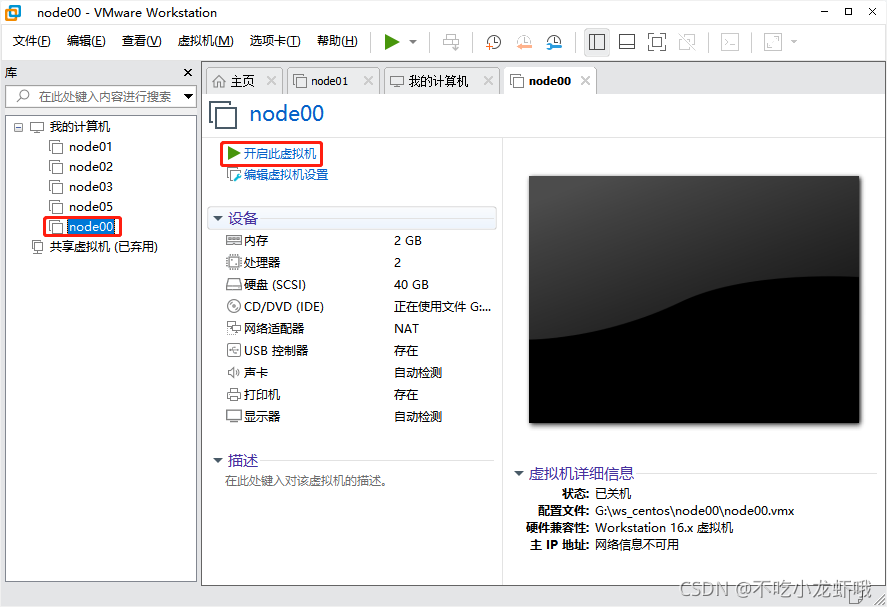
Task: Collapse the 设备 section
Action: pos(218,219)
